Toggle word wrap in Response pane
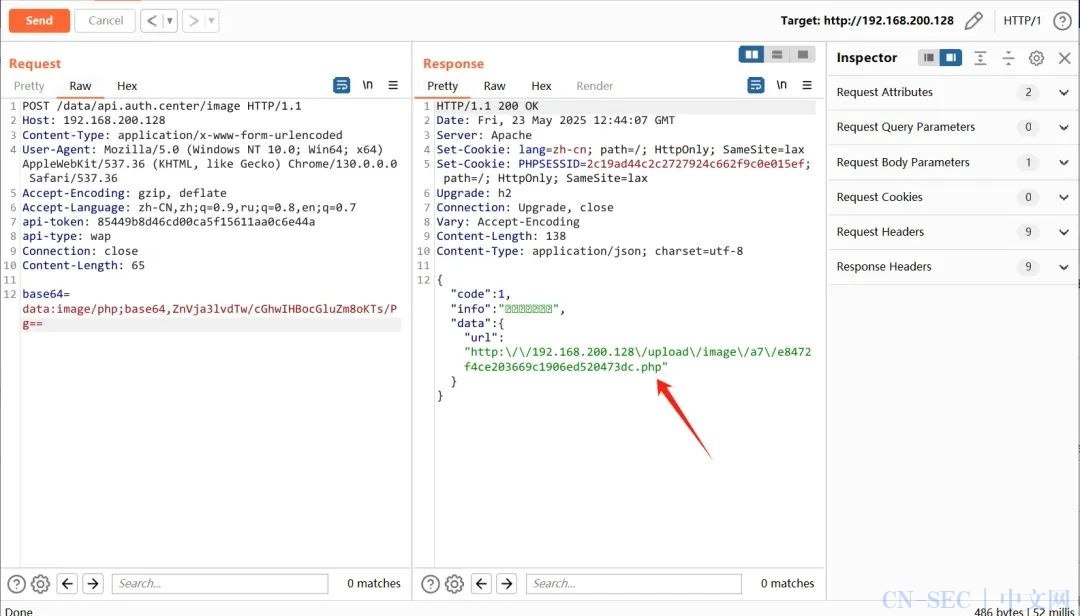Image resolution: width=1080 pixels, height=616 pixels. coord(756,85)
